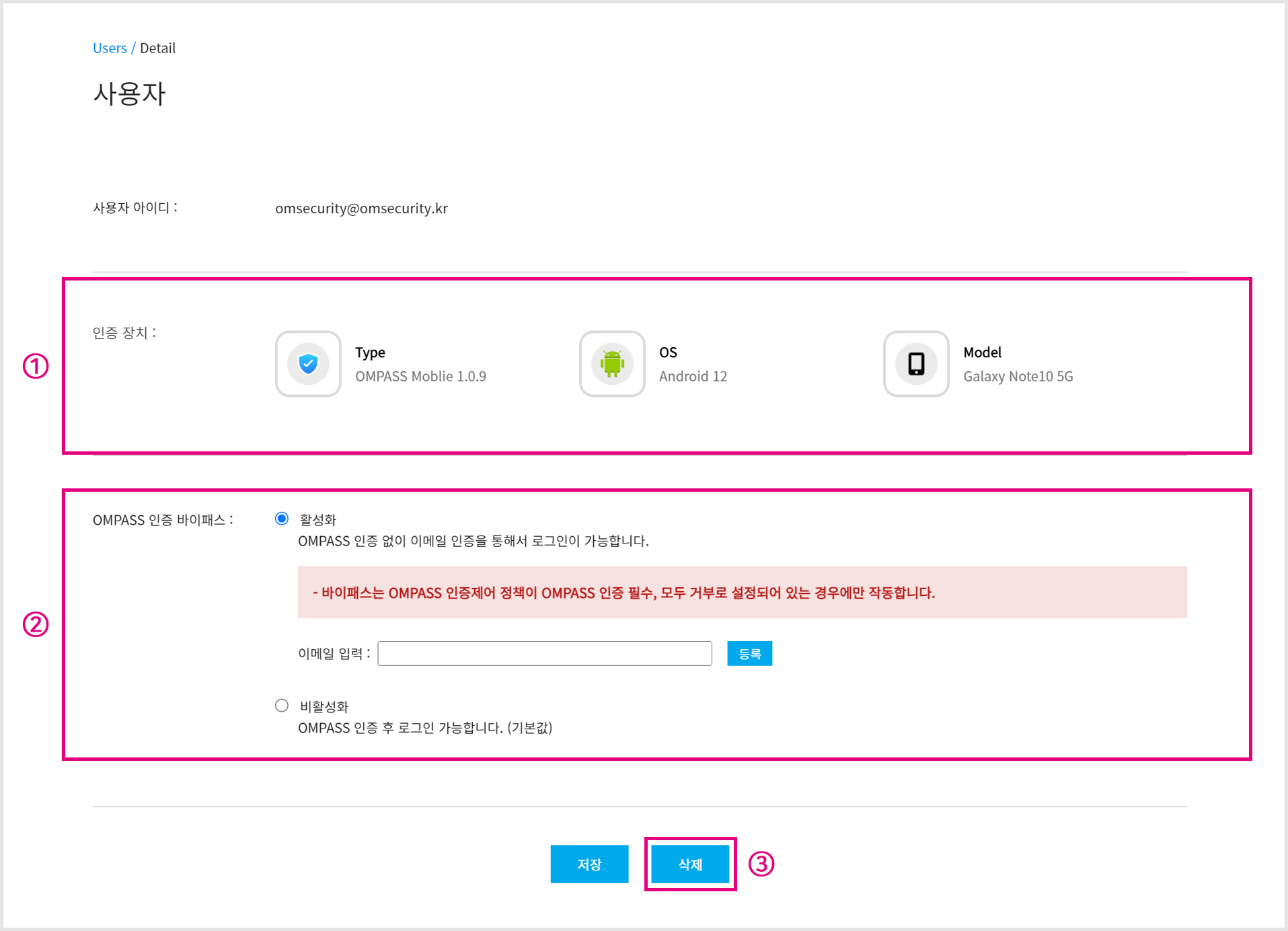The width and height of the screenshot is (1288, 931).
Task: Click the Detail breadcrumb label
Action: click(158, 48)
